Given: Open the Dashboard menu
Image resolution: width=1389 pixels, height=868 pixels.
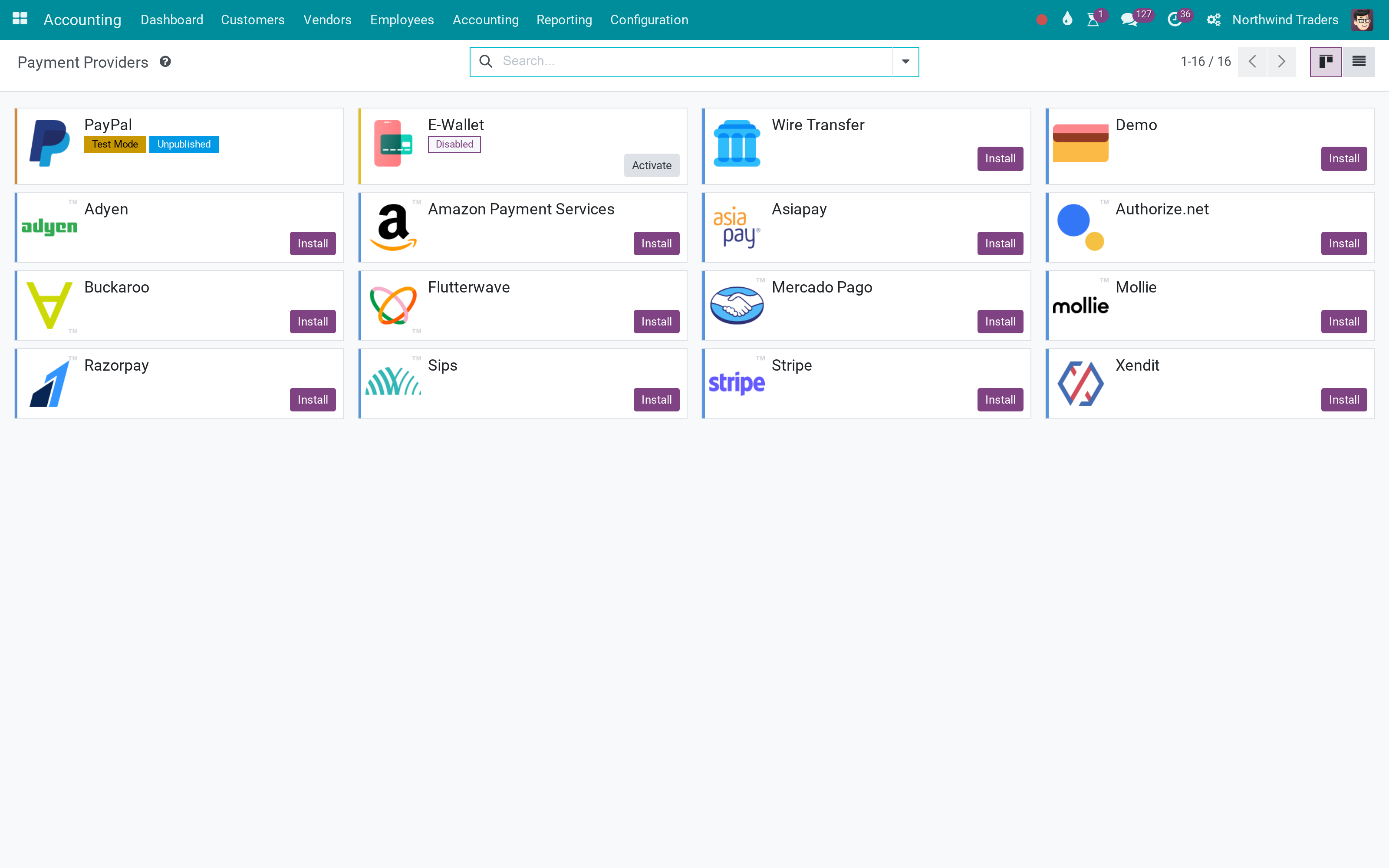Looking at the screenshot, I should pyautogui.click(x=171, y=20).
